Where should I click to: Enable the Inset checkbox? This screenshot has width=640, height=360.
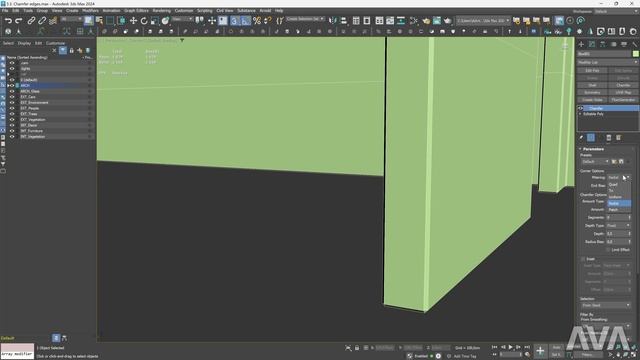583,259
